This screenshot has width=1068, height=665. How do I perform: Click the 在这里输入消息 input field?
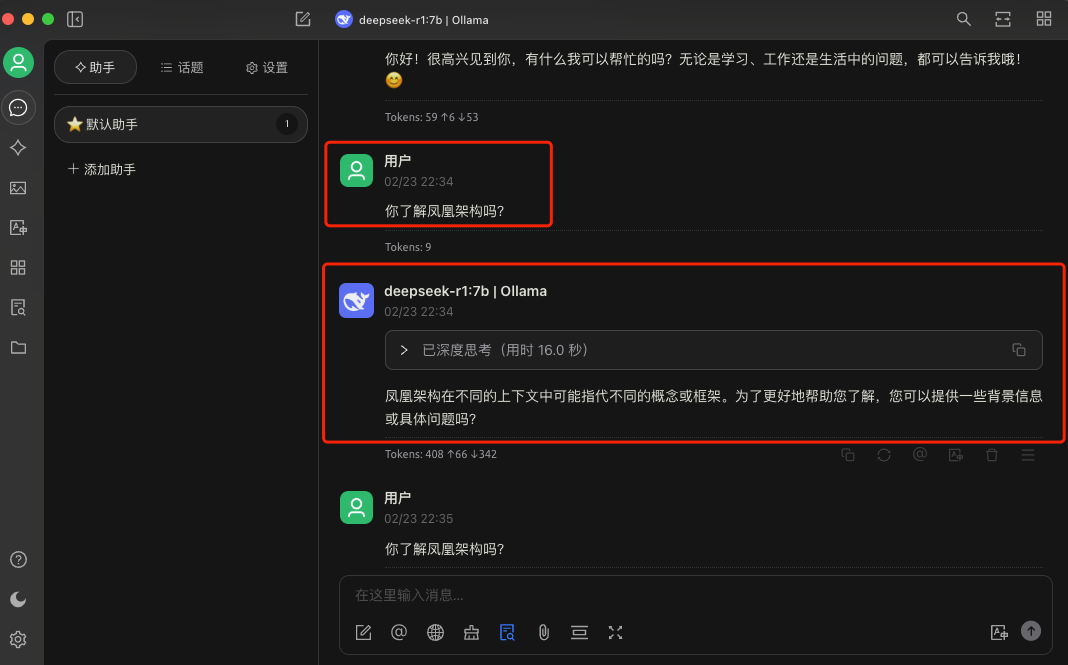click(x=695, y=596)
